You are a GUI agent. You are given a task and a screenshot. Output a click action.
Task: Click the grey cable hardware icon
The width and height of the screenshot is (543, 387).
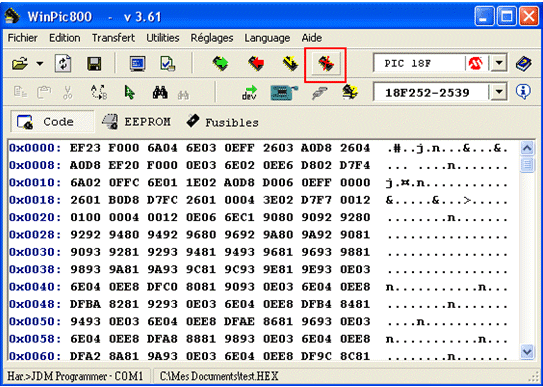[320, 93]
